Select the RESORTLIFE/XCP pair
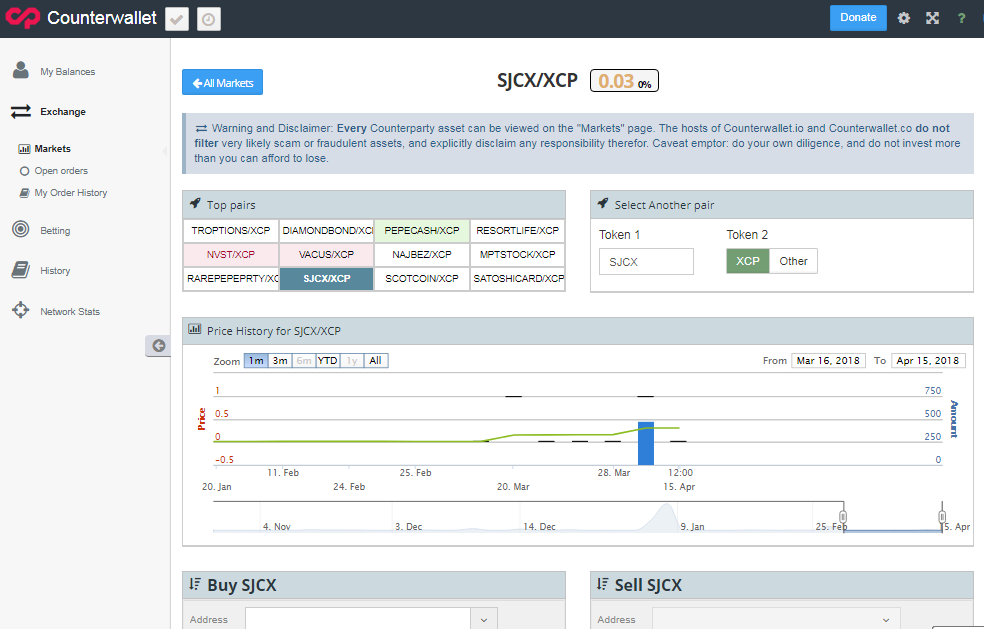This screenshot has width=984, height=629. tap(518, 230)
